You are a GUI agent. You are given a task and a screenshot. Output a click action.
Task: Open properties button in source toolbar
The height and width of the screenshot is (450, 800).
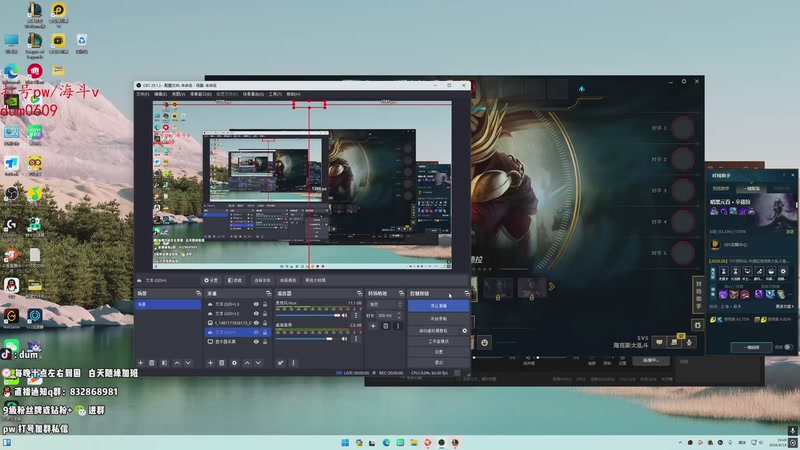pyautogui.click(x=211, y=280)
